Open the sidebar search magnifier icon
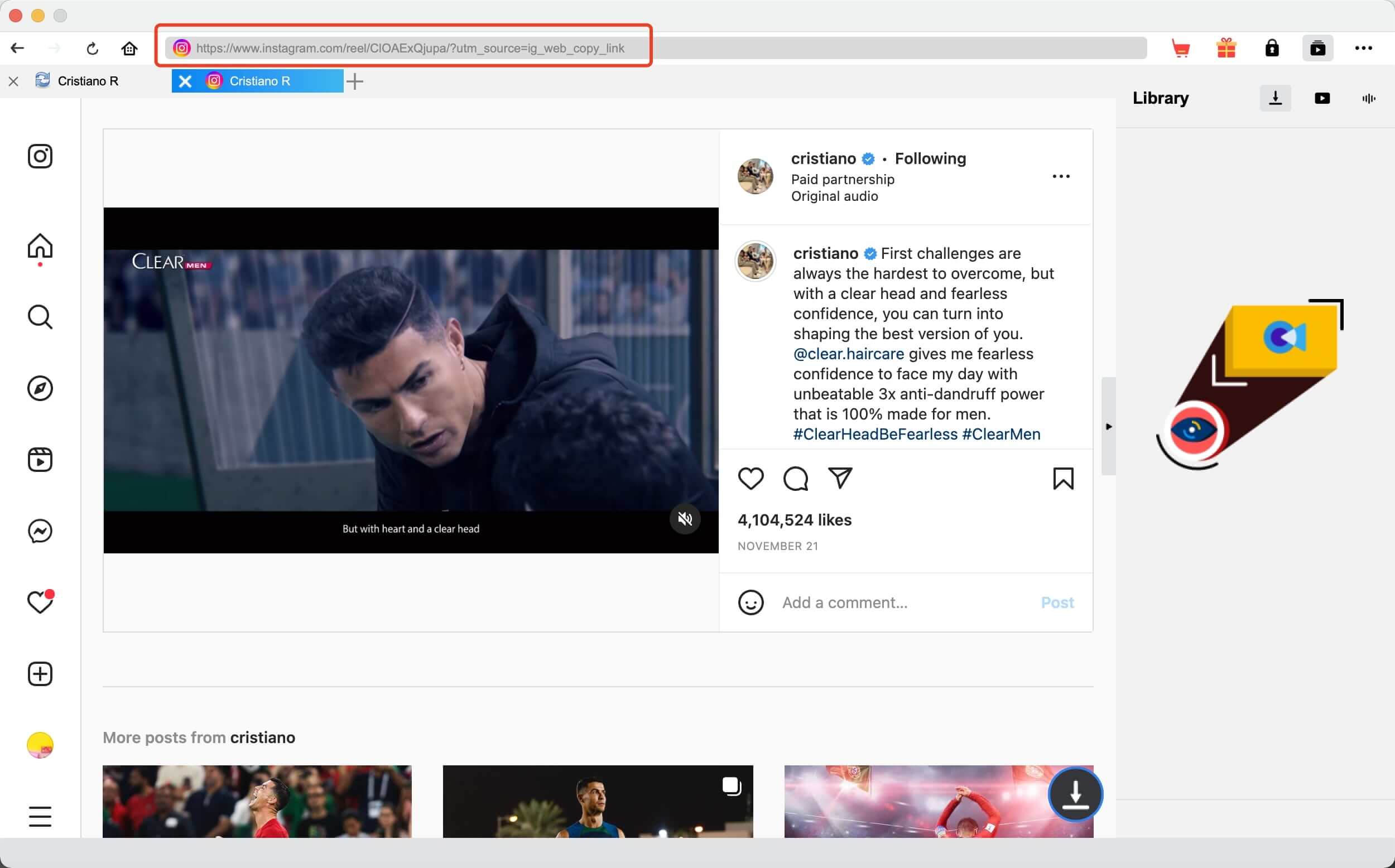The width and height of the screenshot is (1395, 868). pos(40,317)
